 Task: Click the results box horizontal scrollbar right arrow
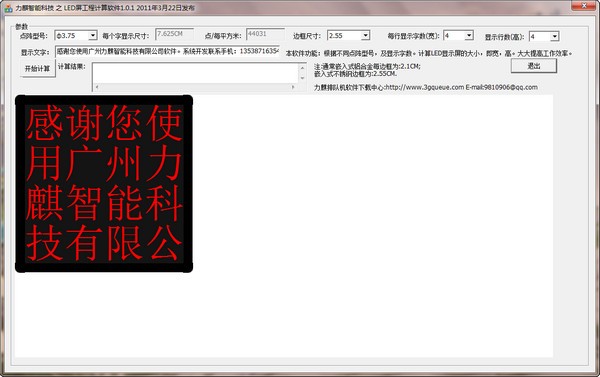pyautogui.click(x=293, y=87)
